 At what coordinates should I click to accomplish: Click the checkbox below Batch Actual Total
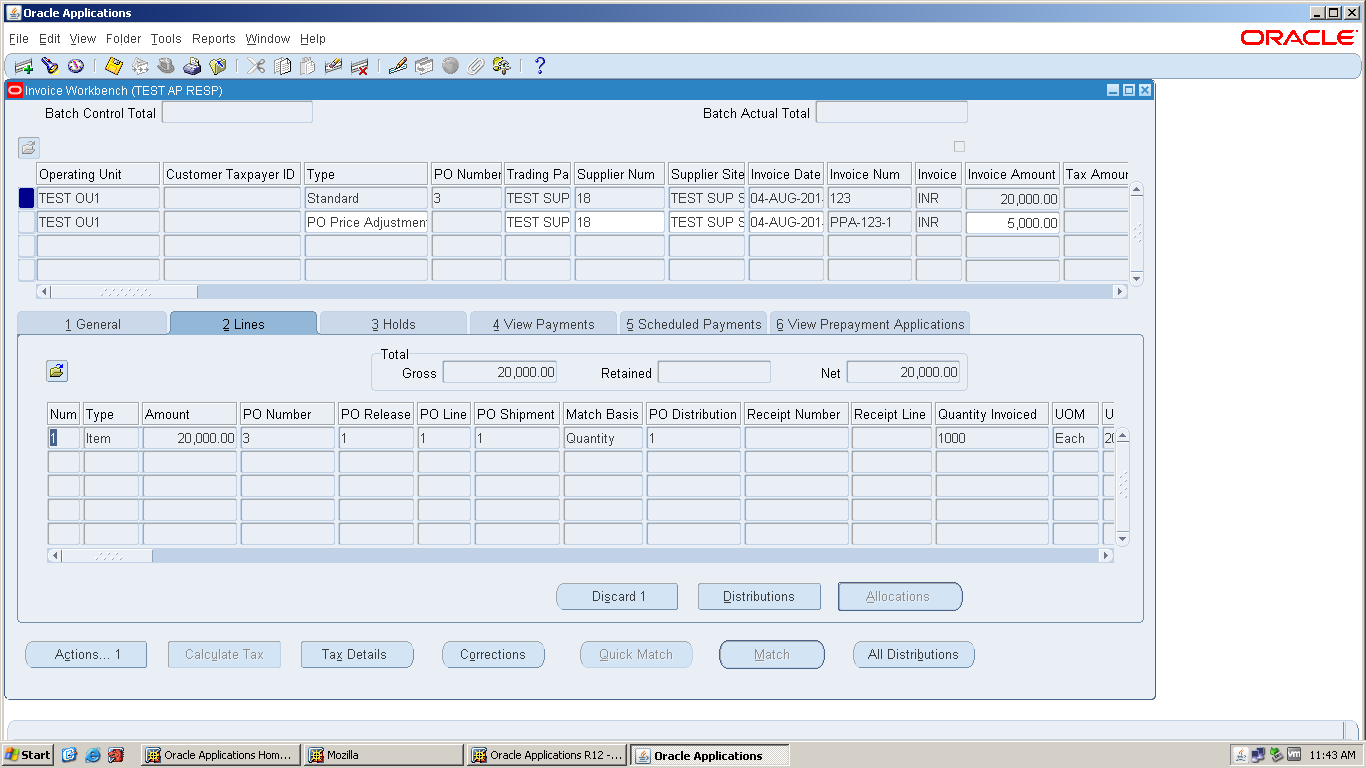(x=959, y=146)
